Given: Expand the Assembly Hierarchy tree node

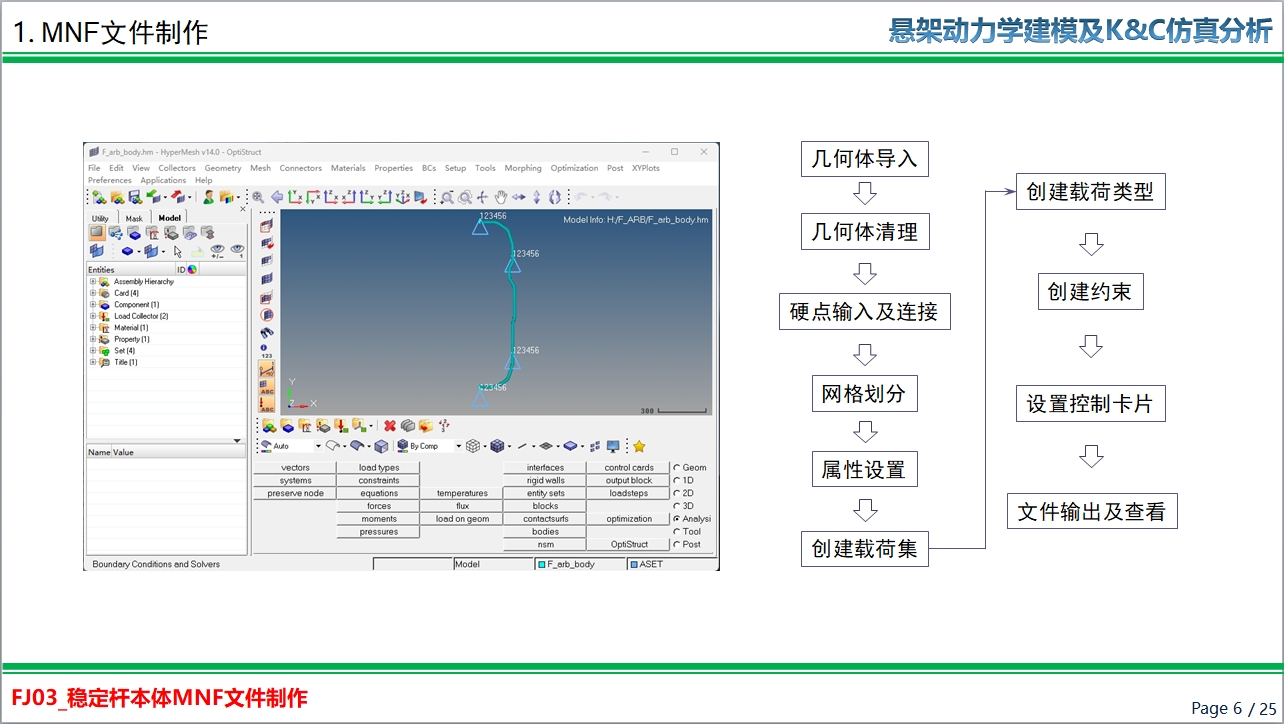Looking at the screenshot, I should (x=93, y=282).
